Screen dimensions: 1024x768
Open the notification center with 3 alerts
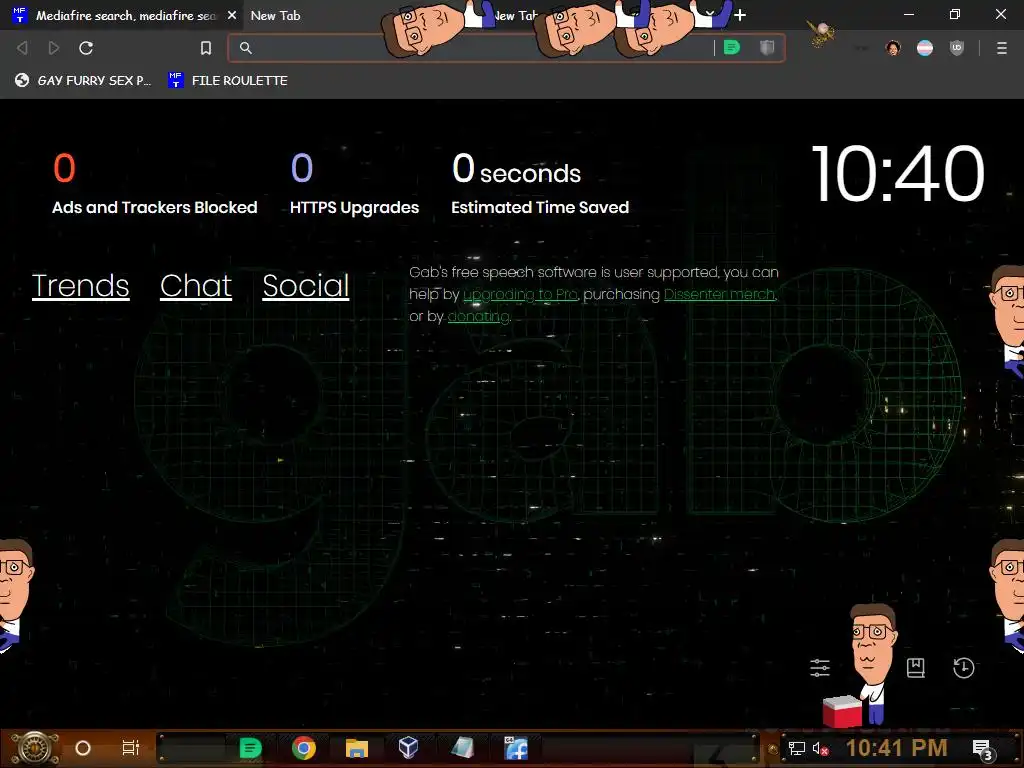(x=983, y=749)
